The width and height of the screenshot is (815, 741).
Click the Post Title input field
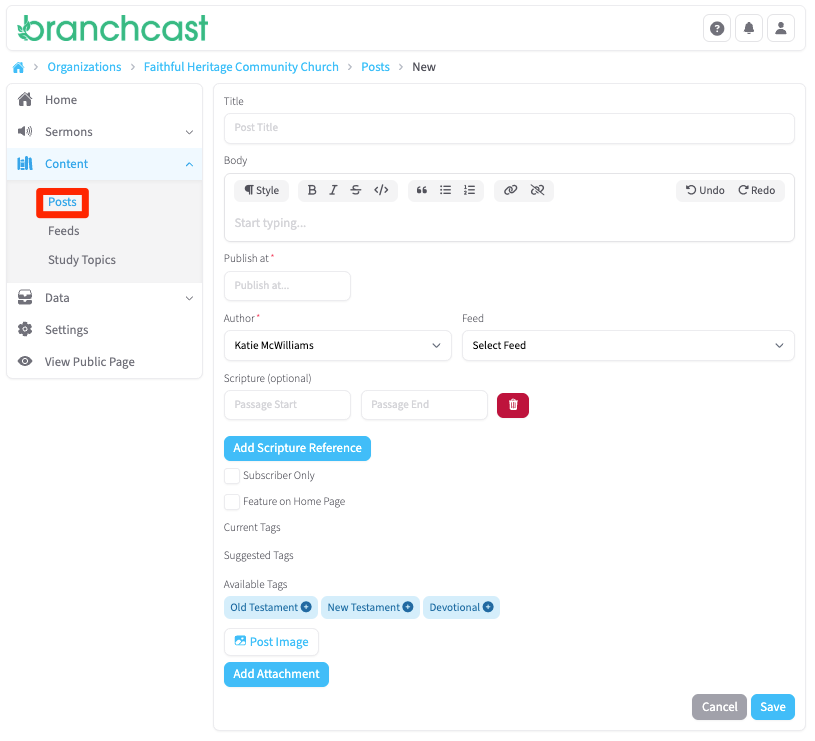(509, 128)
